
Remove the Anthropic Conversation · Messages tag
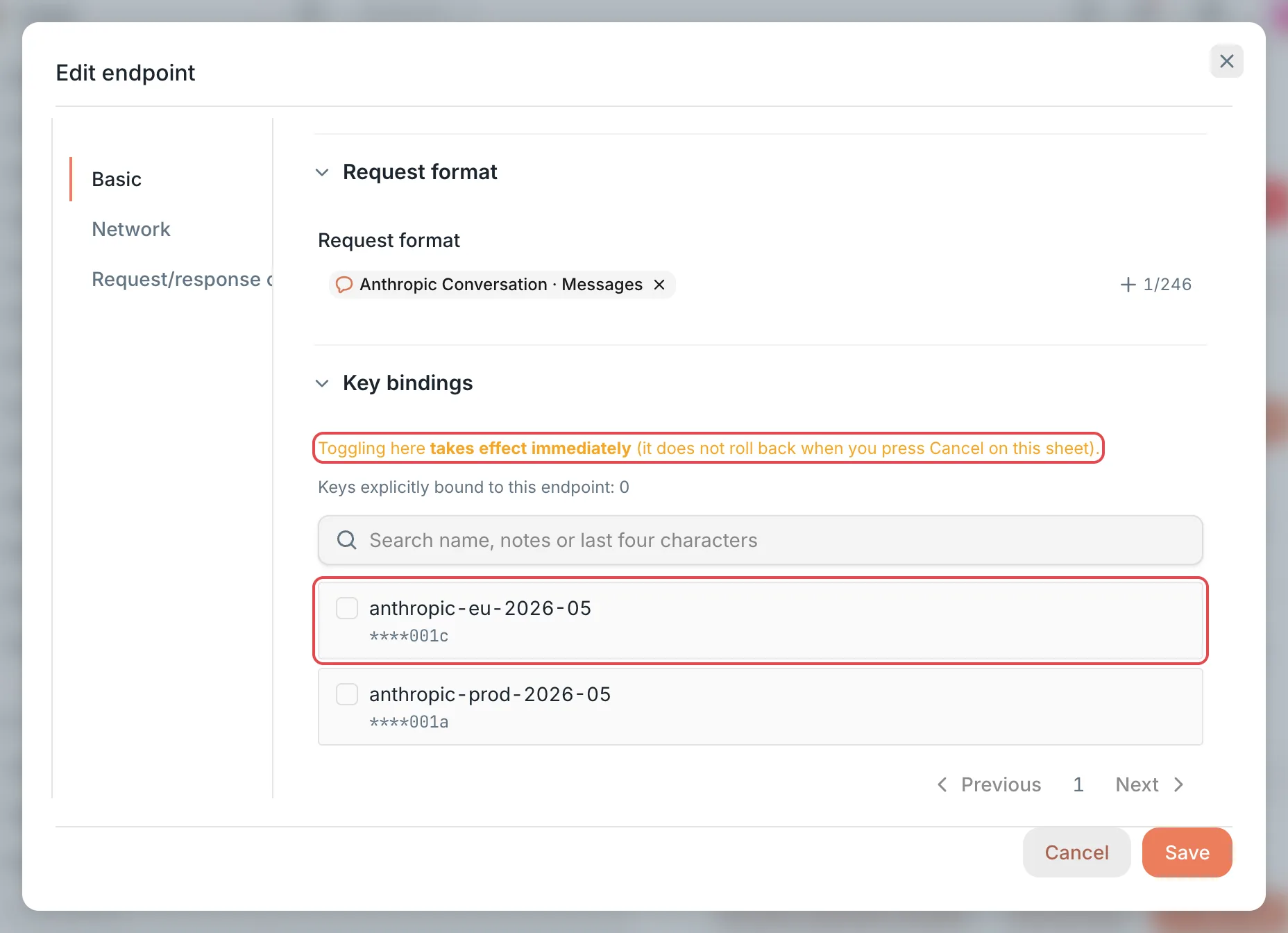click(x=659, y=285)
